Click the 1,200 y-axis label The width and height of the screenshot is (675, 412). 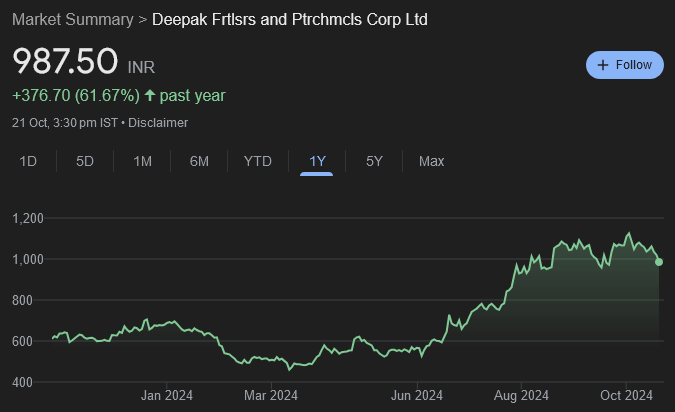[x=28, y=218]
